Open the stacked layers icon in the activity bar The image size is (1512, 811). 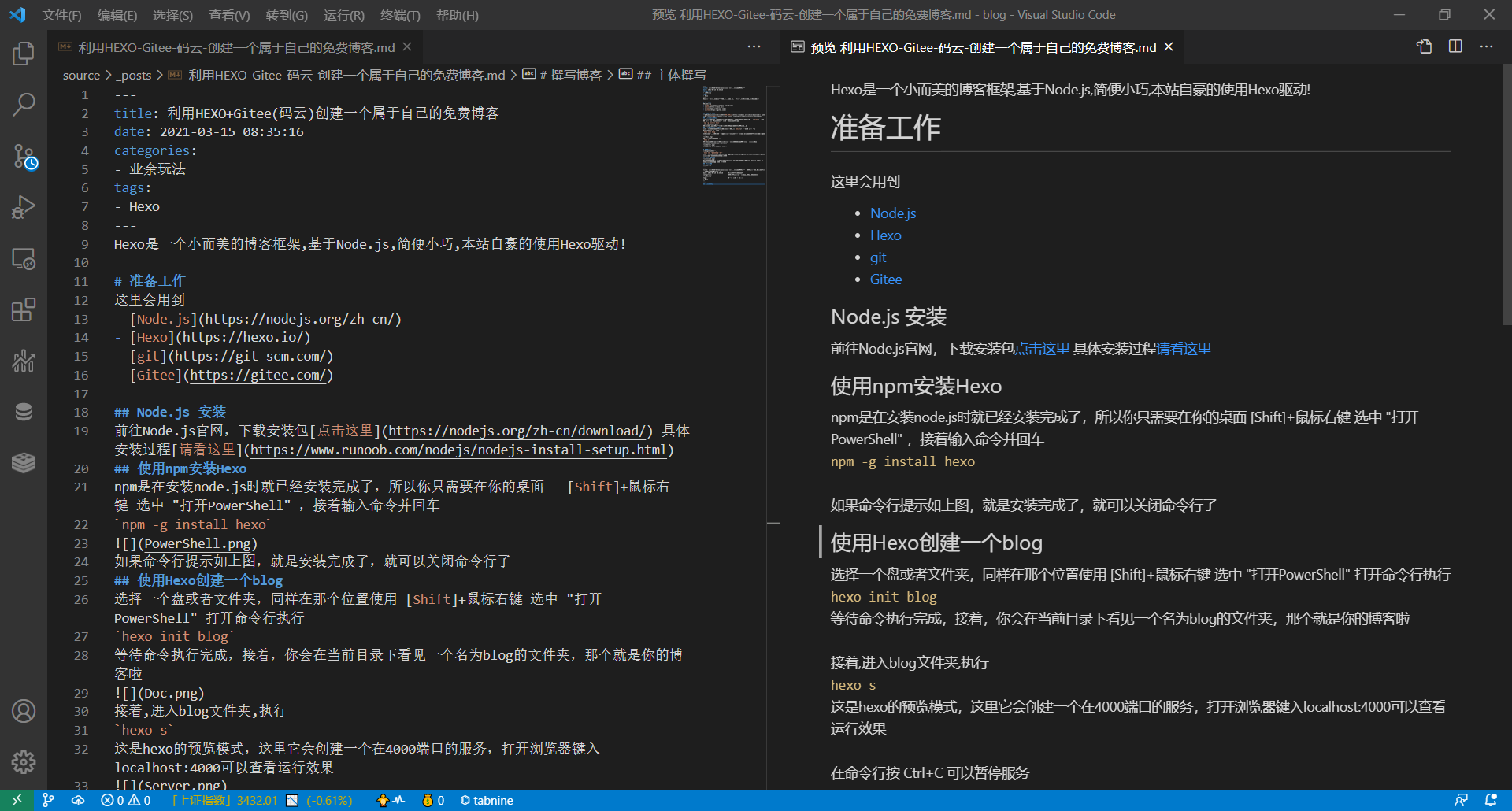[24, 463]
